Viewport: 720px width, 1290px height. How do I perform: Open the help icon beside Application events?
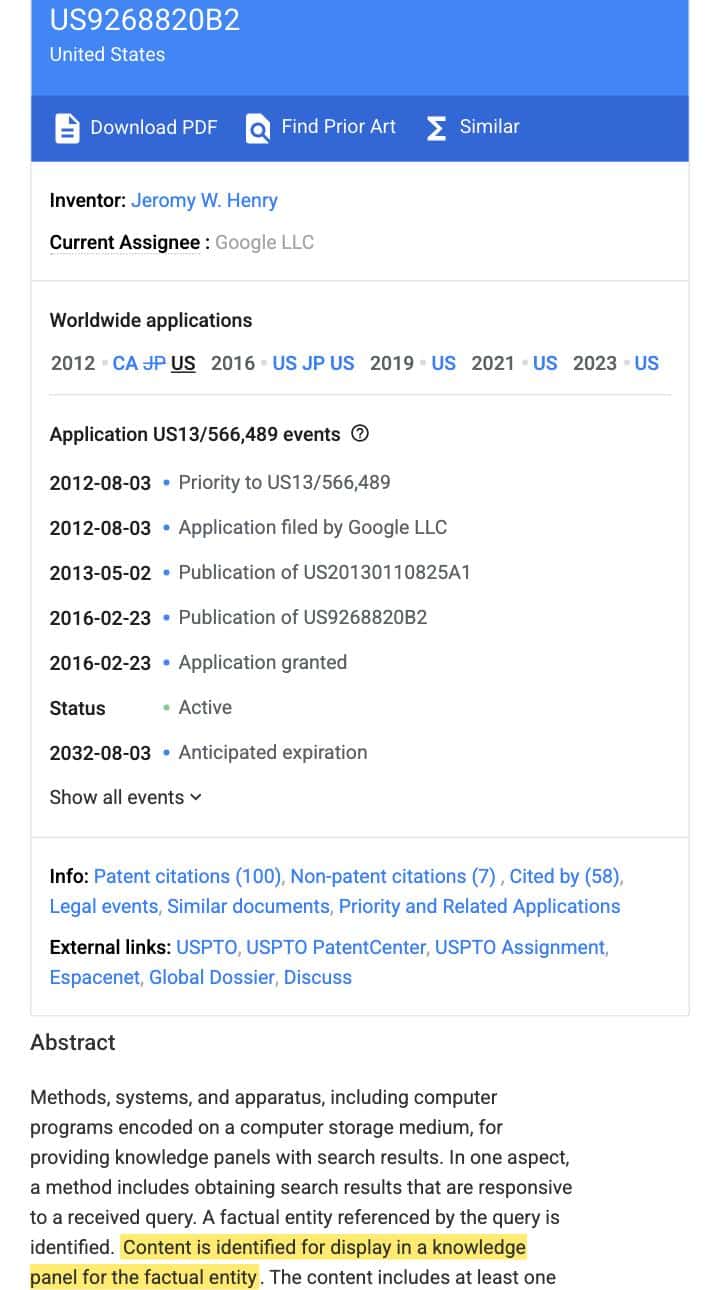click(x=361, y=434)
